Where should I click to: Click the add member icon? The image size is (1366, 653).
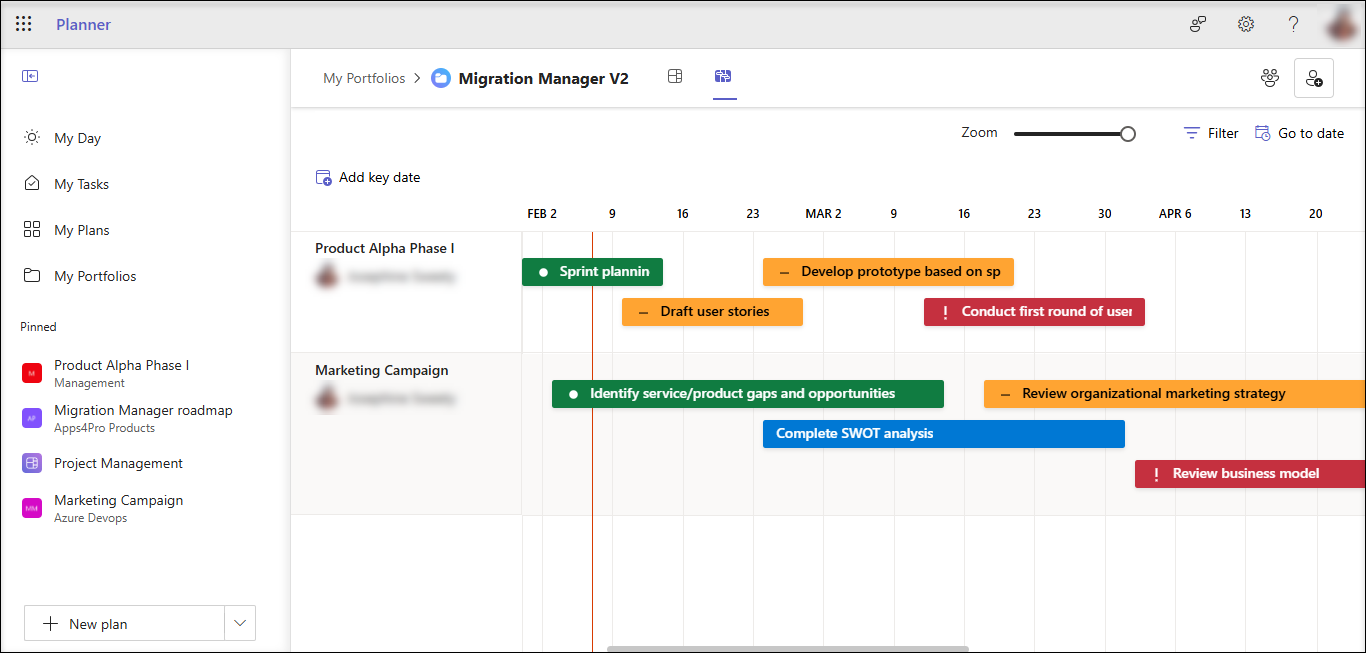tap(1313, 77)
